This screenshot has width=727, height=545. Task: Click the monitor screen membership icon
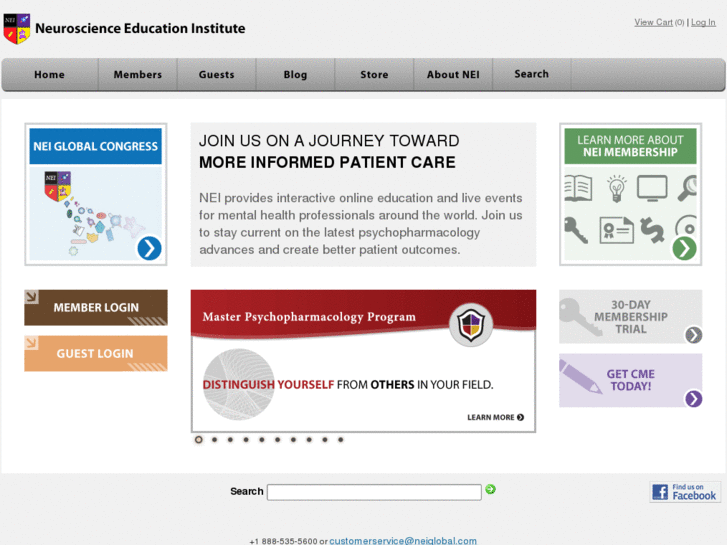[652, 188]
